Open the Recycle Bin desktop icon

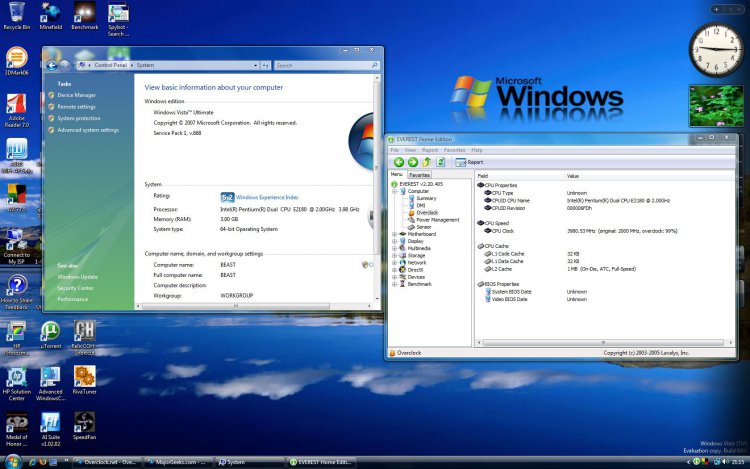tap(16, 16)
